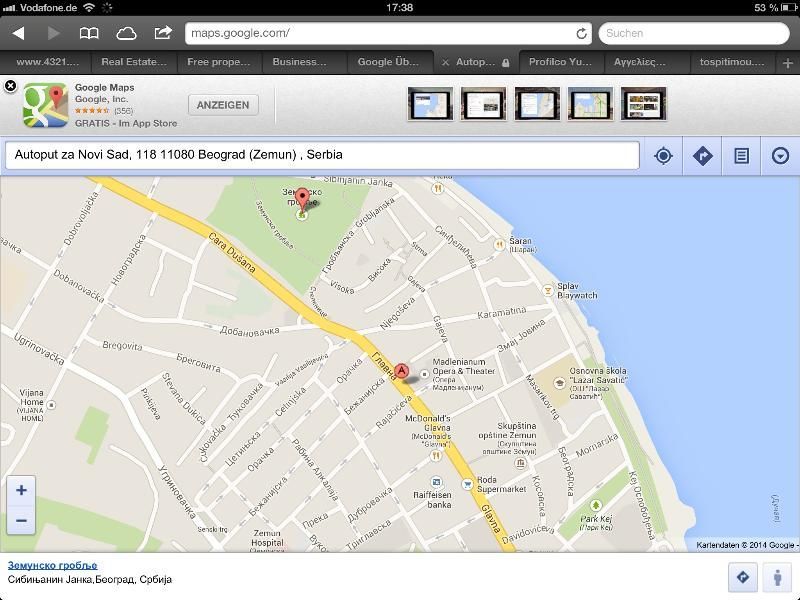Click the map search address field
Viewport: 800px width, 600px height.
pos(322,155)
